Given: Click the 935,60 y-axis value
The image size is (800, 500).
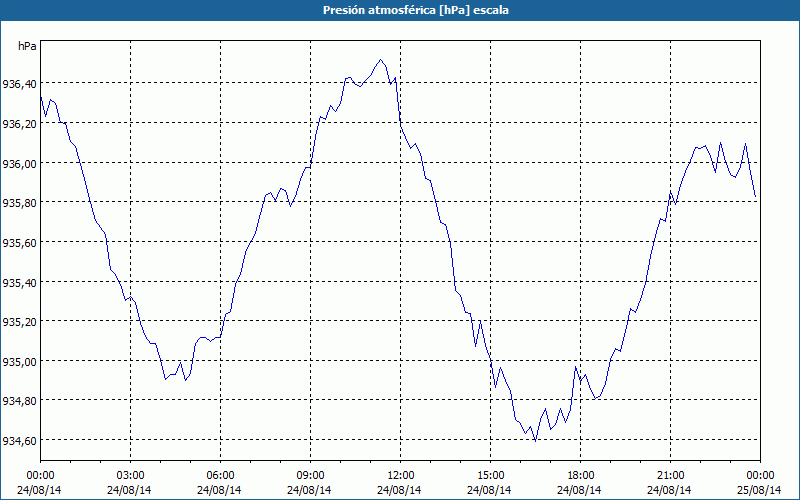Looking at the screenshot, I should 20,243.
